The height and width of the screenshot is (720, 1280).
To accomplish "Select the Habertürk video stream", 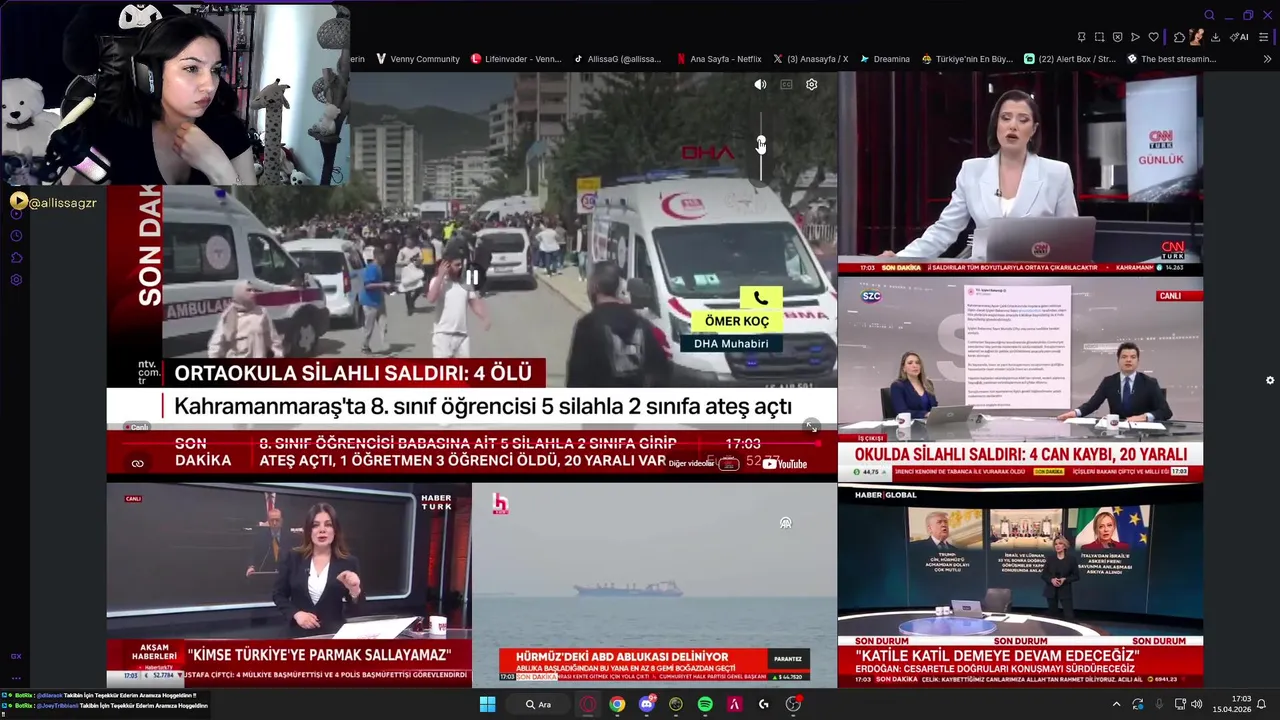I will (289, 585).
